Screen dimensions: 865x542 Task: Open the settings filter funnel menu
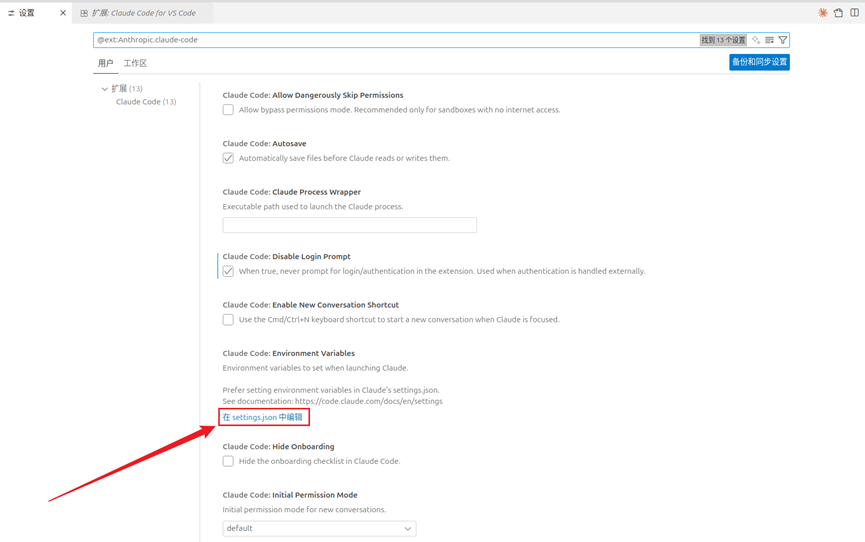[783, 40]
